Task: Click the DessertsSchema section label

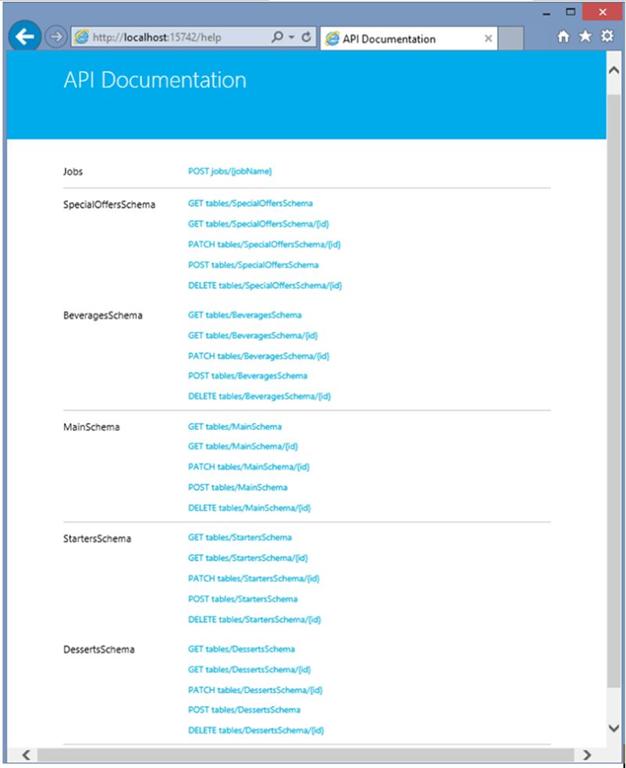Action: 99,649
